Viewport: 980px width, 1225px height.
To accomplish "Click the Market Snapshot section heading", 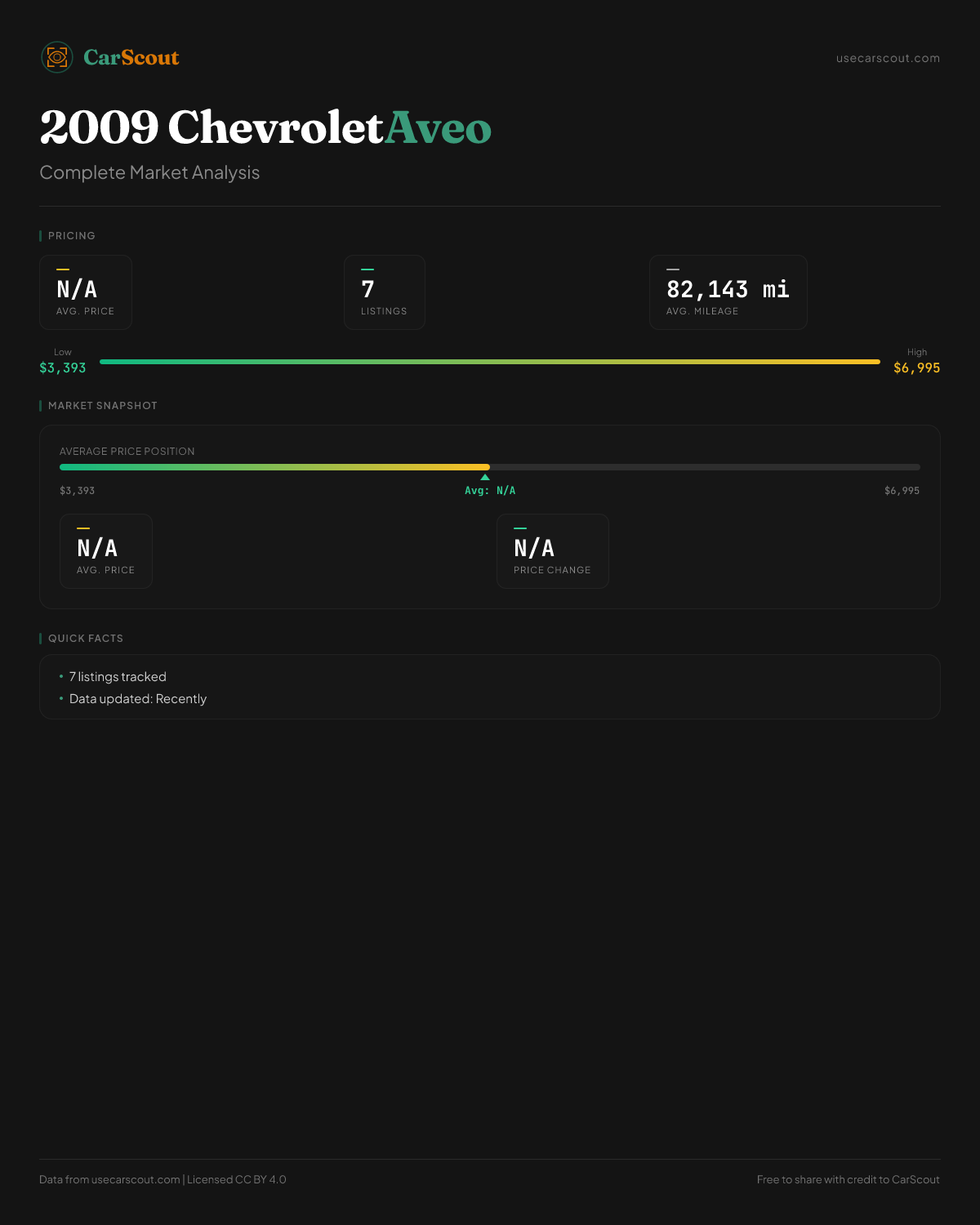I will tap(103, 405).
